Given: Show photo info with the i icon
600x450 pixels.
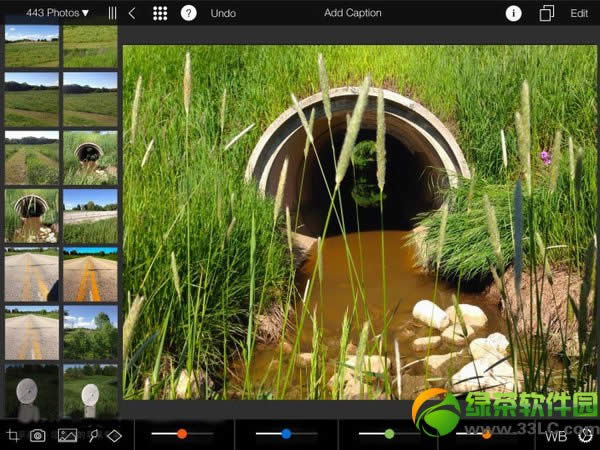Looking at the screenshot, I should coord(513,13).
